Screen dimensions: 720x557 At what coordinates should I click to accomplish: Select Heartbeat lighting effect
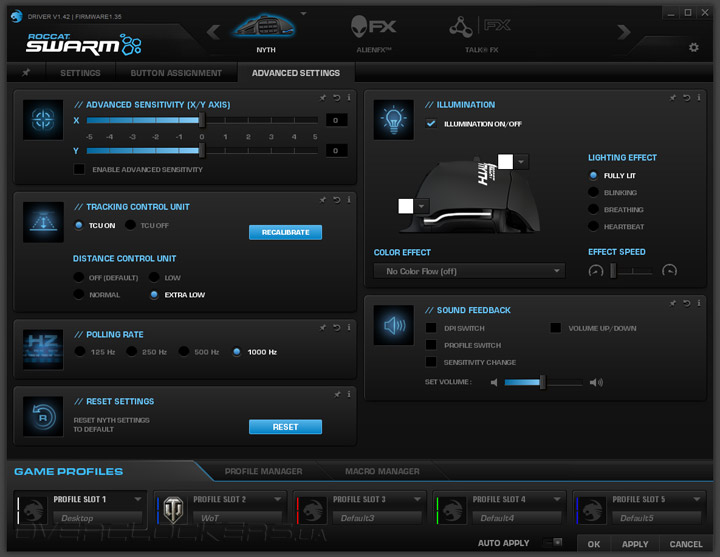(x=593, y=226)
